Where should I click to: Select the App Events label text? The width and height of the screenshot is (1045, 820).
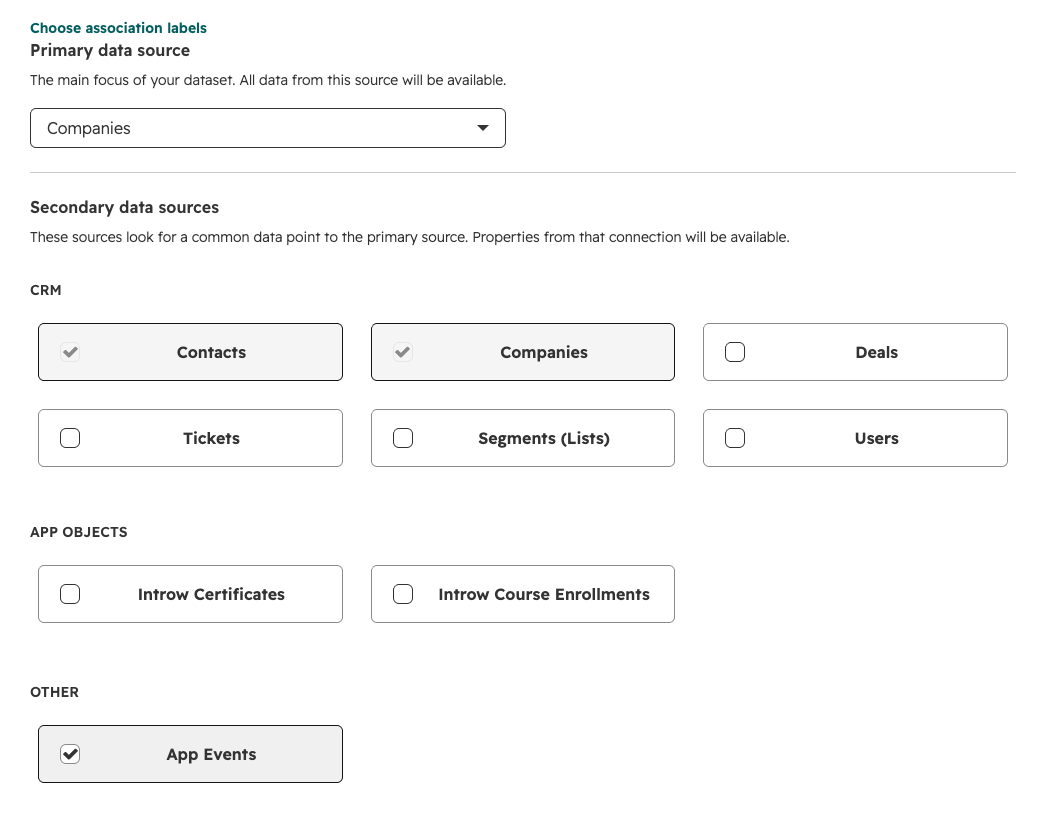click(x=211, y=754)
